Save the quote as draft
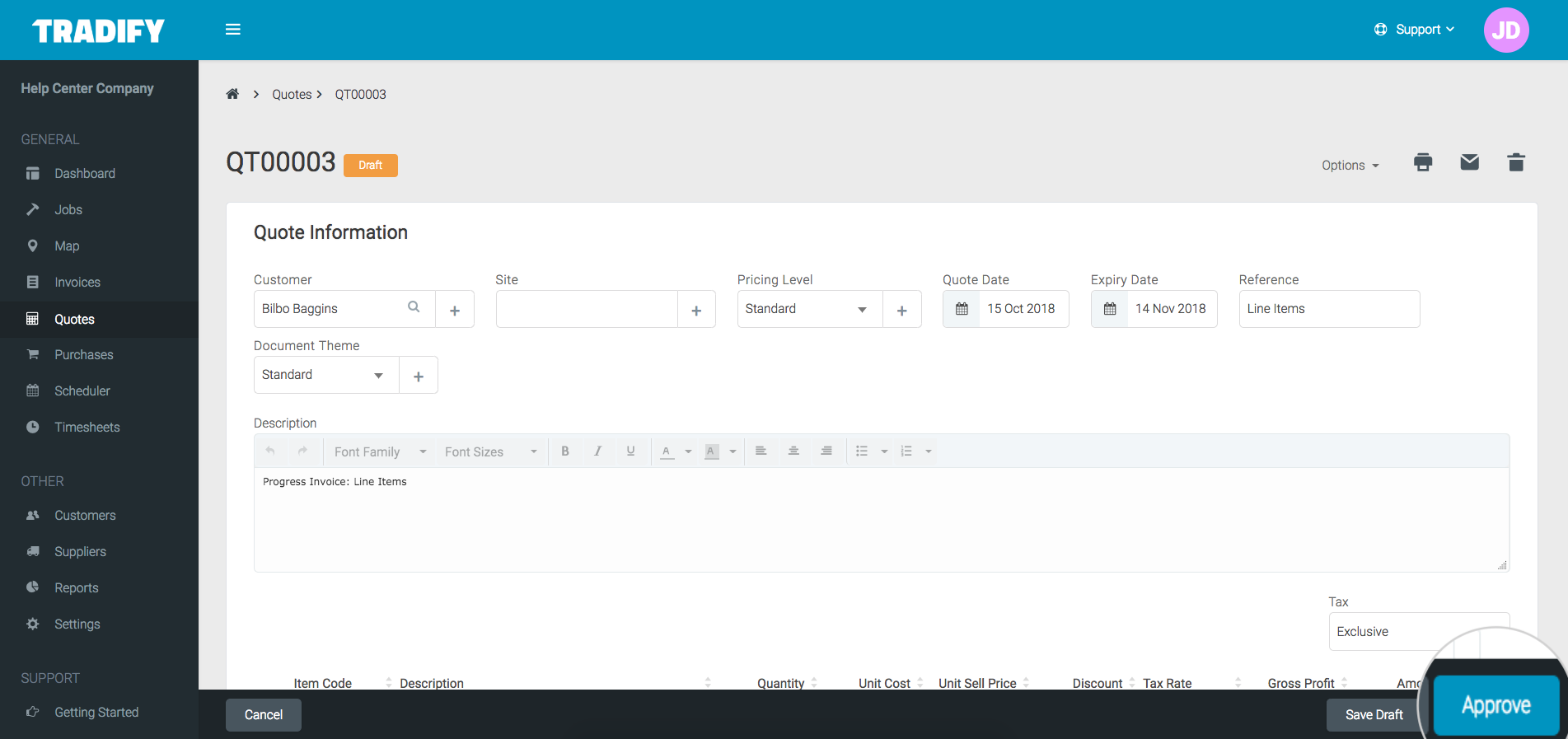 tap(1374, 714)
